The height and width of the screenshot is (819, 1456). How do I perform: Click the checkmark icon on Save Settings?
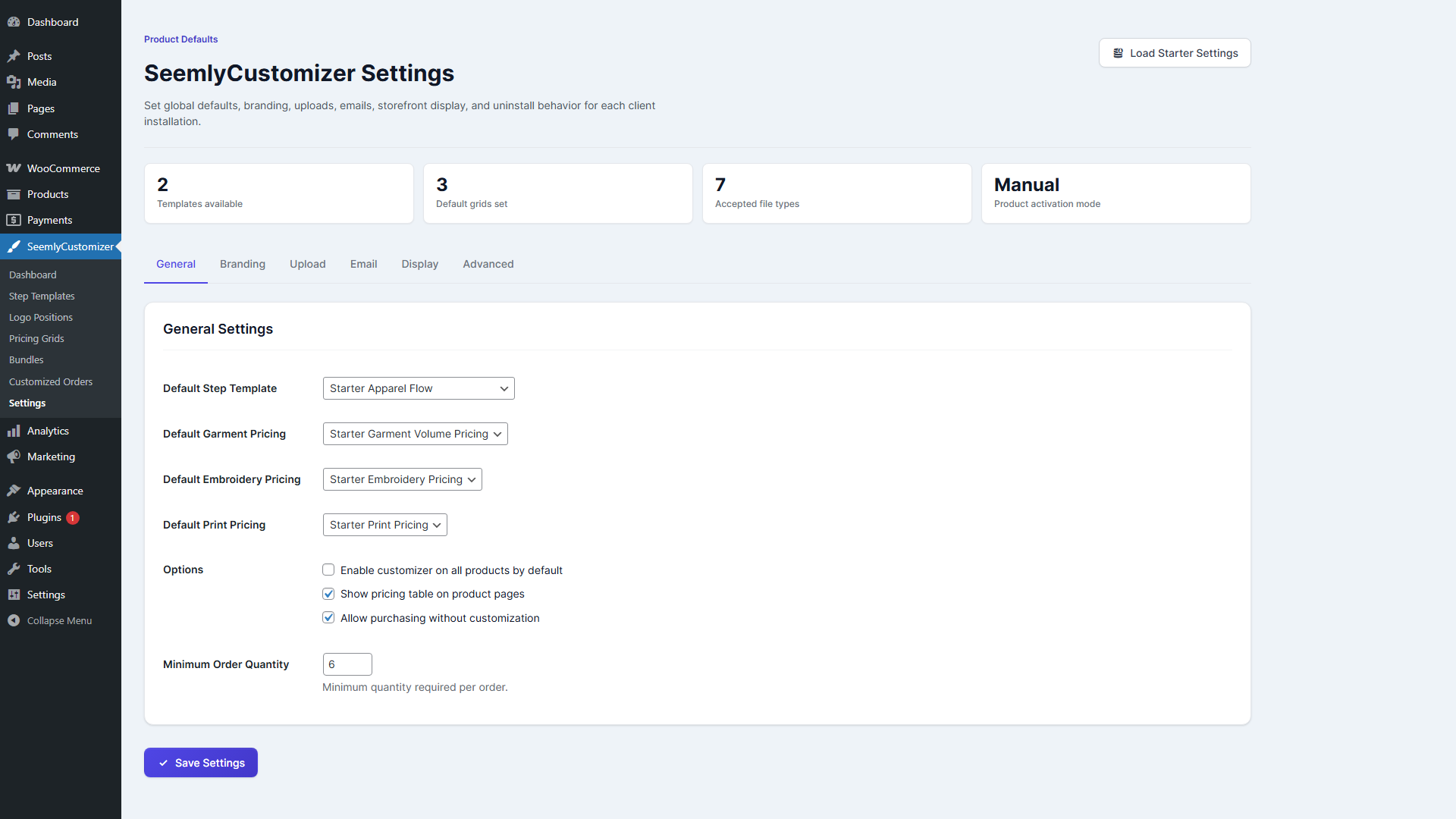(x=163, y=763)
